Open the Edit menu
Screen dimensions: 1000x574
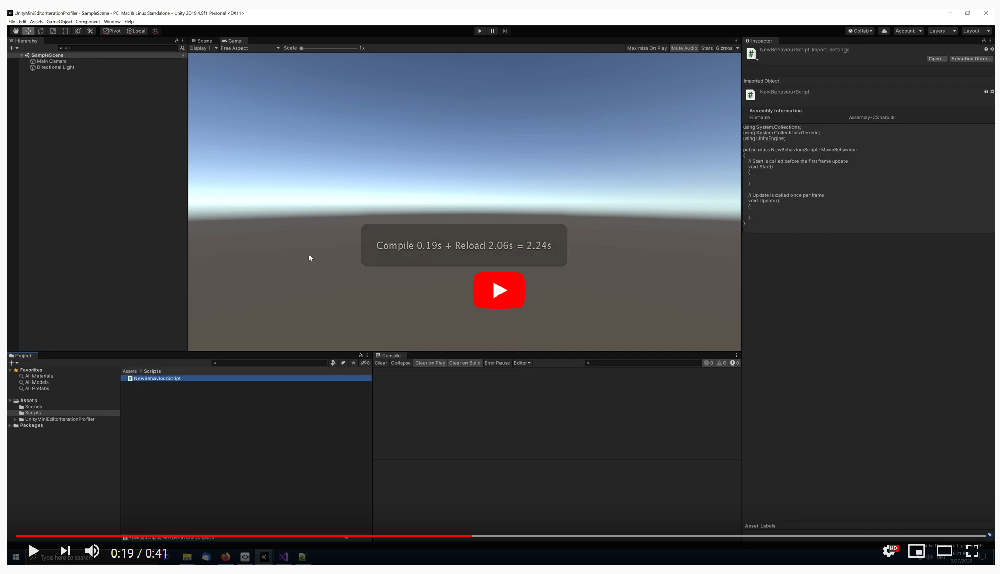pyautogui.click(x=22, y=22)
